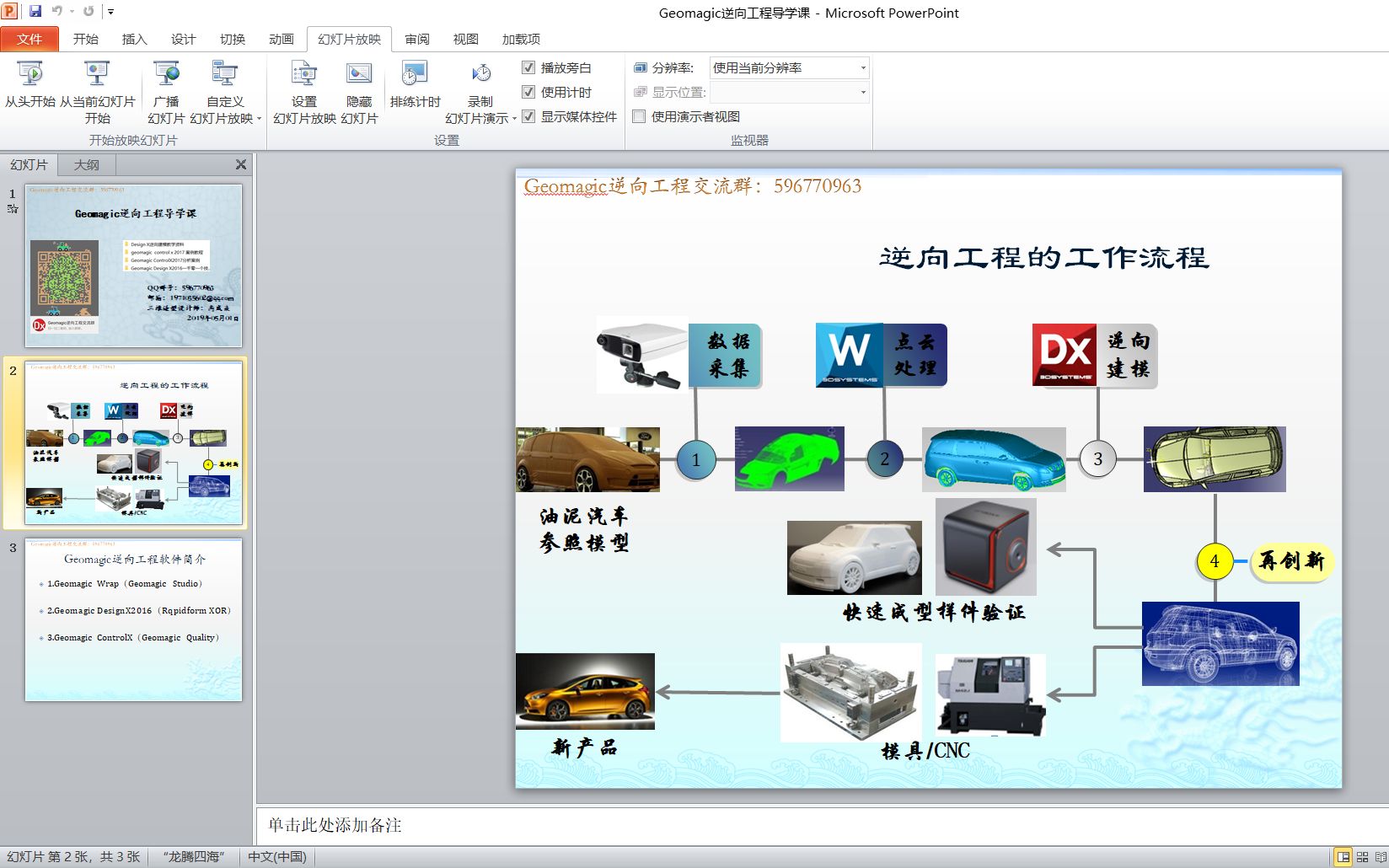This screenshot has width=1389, height=868.
Task: Select slide 2 thumbnail
Action: pos(133,442)
